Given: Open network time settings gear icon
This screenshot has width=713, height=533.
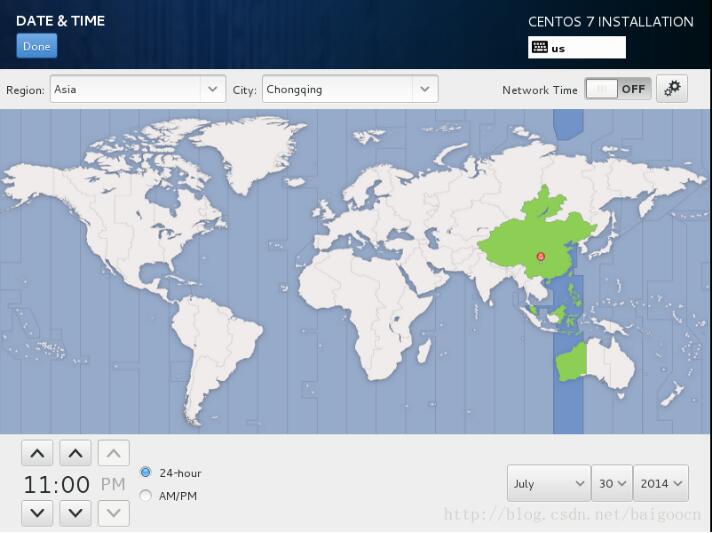Looking at the screenshot, I should [x=672, y=89].
